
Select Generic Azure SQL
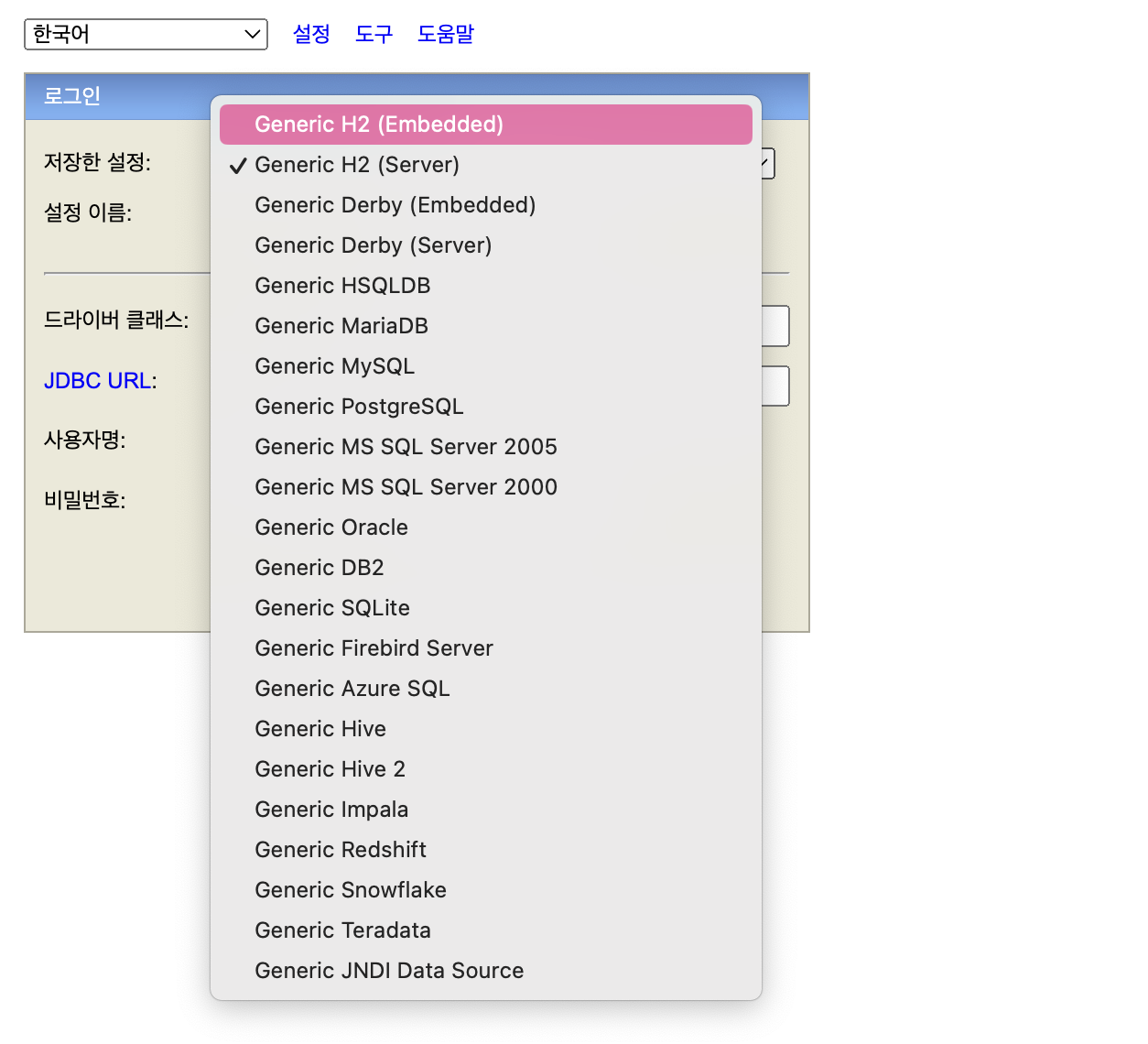(486, 689)
